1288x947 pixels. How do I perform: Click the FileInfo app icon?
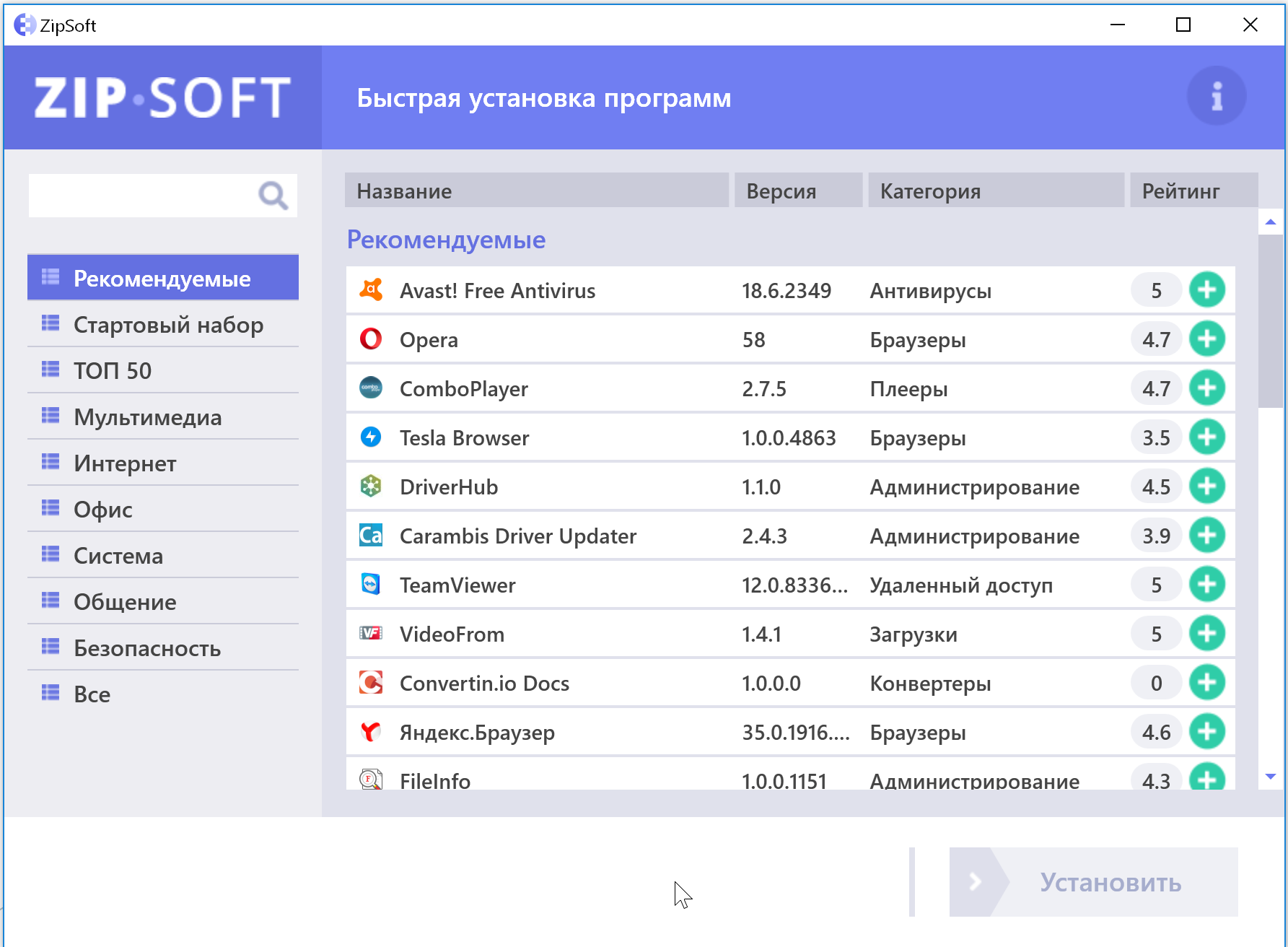(x=371, y=779)
